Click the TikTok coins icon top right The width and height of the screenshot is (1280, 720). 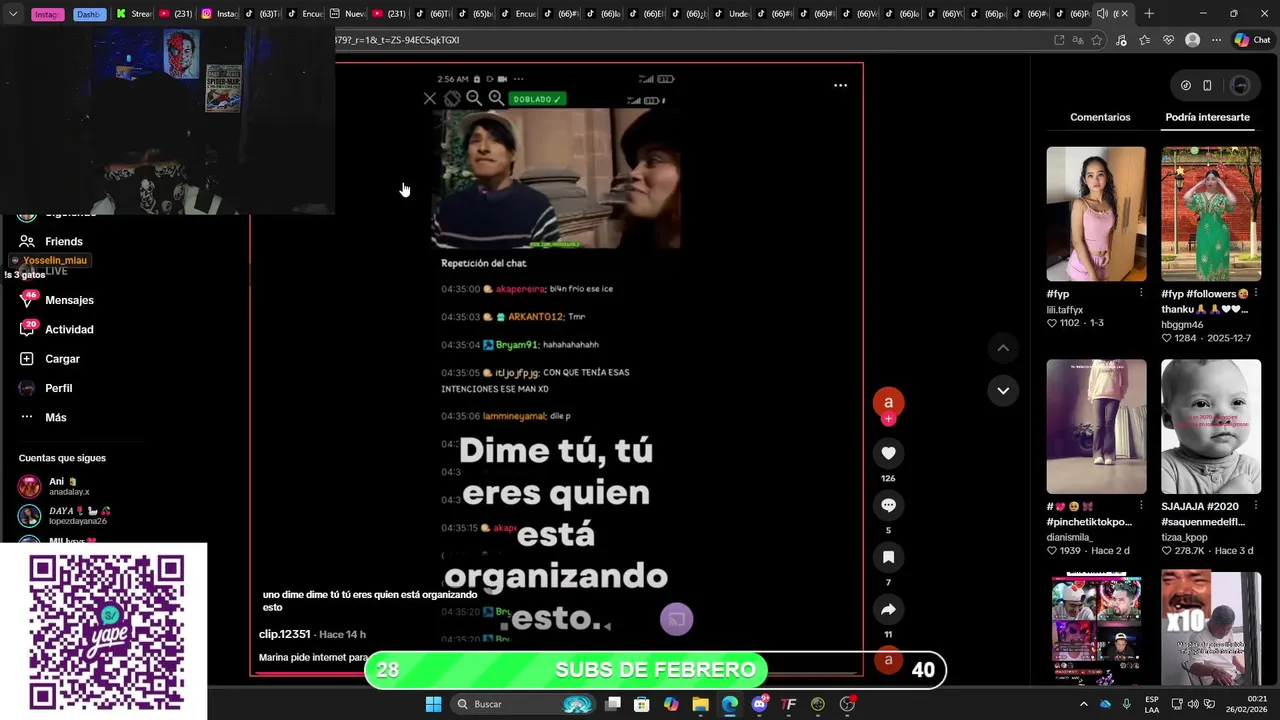1186,85
